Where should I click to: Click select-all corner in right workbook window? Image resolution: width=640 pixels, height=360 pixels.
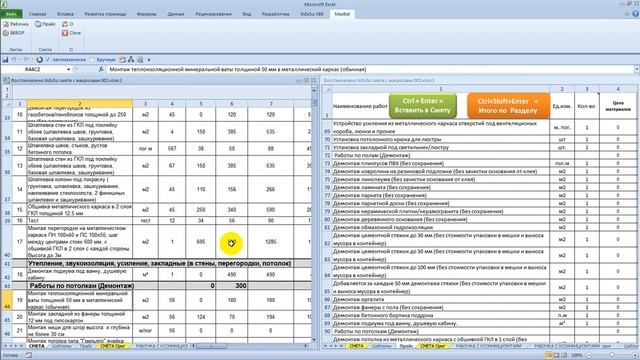(x=327, y=89)
